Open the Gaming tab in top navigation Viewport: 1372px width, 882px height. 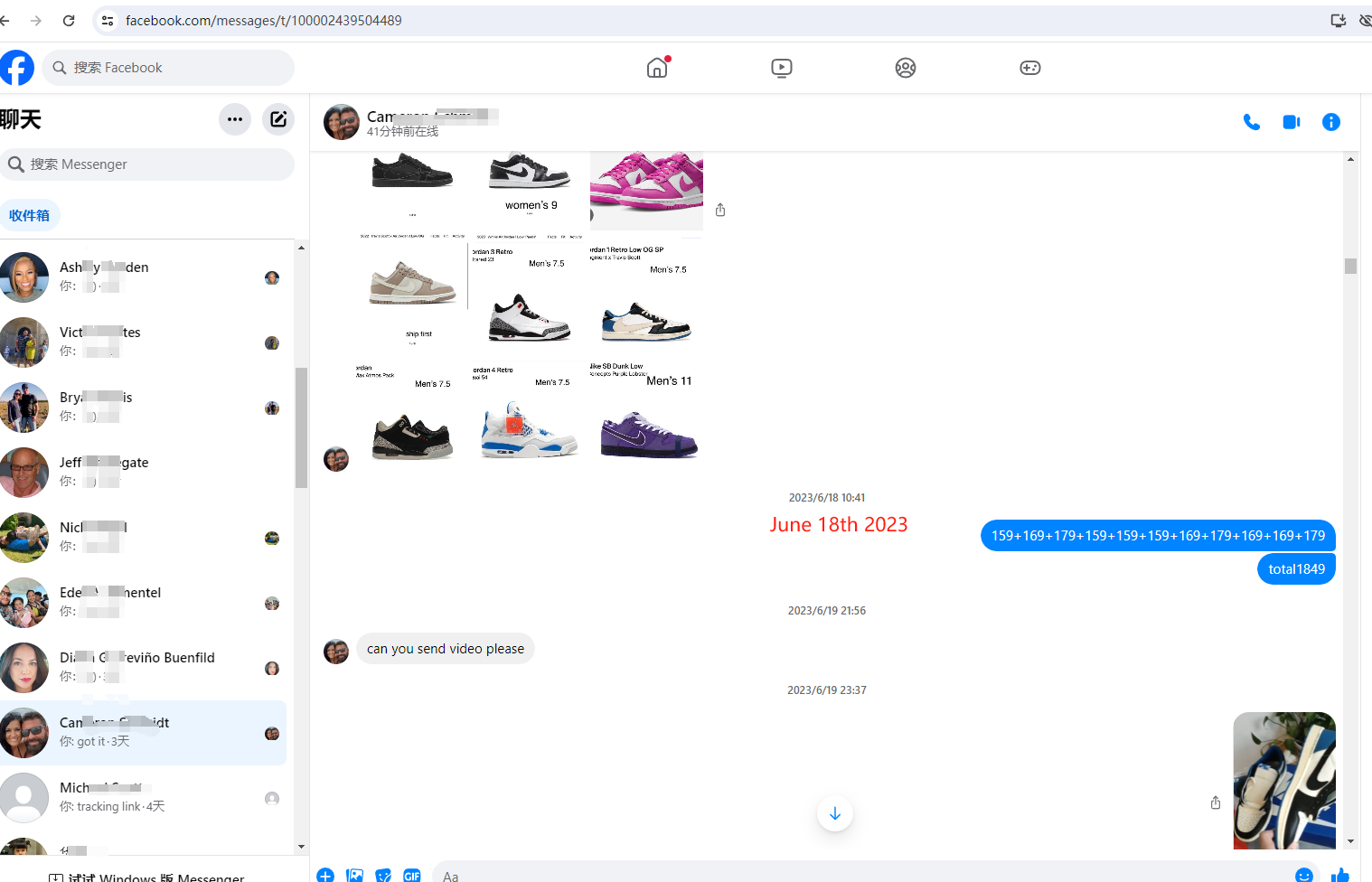click(1029, 68)
